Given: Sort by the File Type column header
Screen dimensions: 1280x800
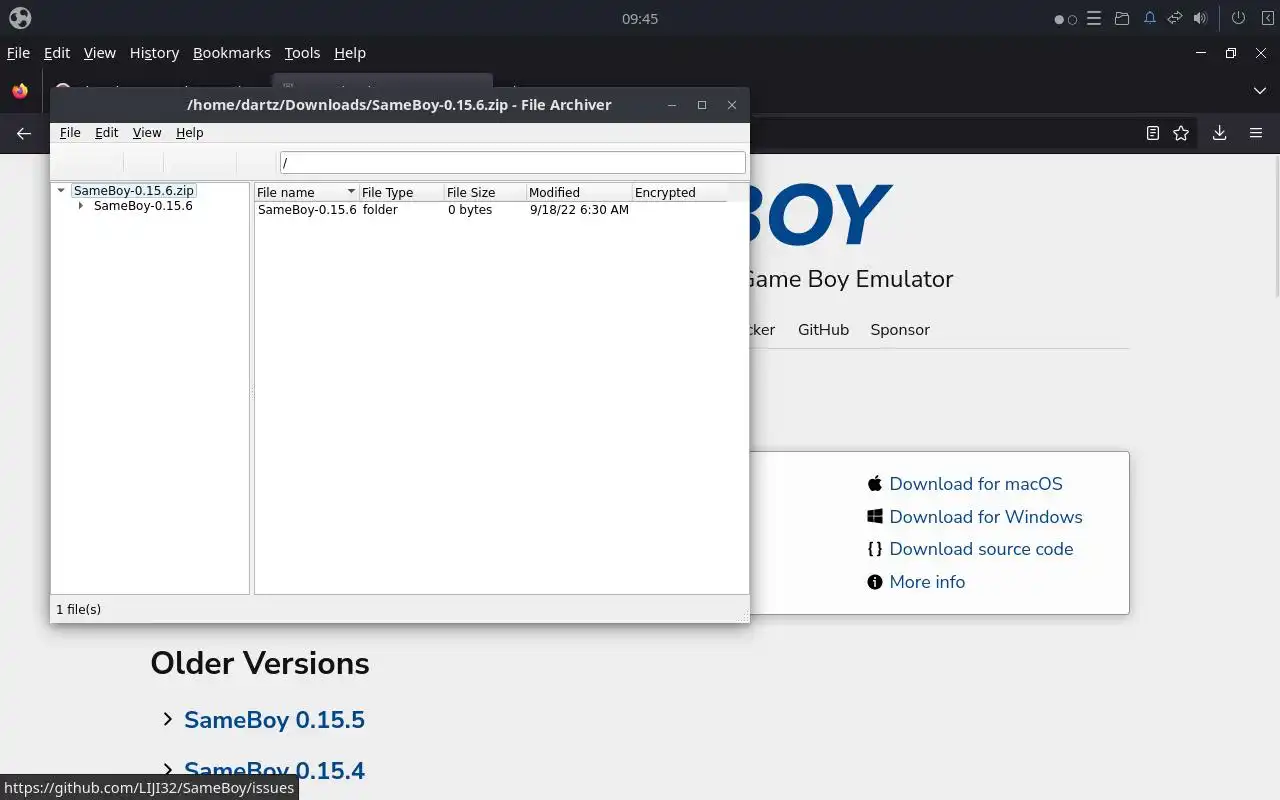Looking at the screenshot, I should point(401,192).
